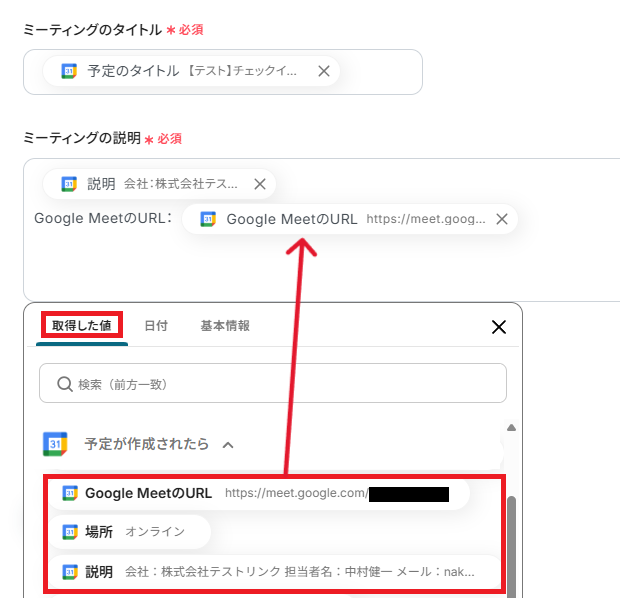Click the 会社:株式会社テス... chip value
620x598 pixels.
click(x=181, y=184)
